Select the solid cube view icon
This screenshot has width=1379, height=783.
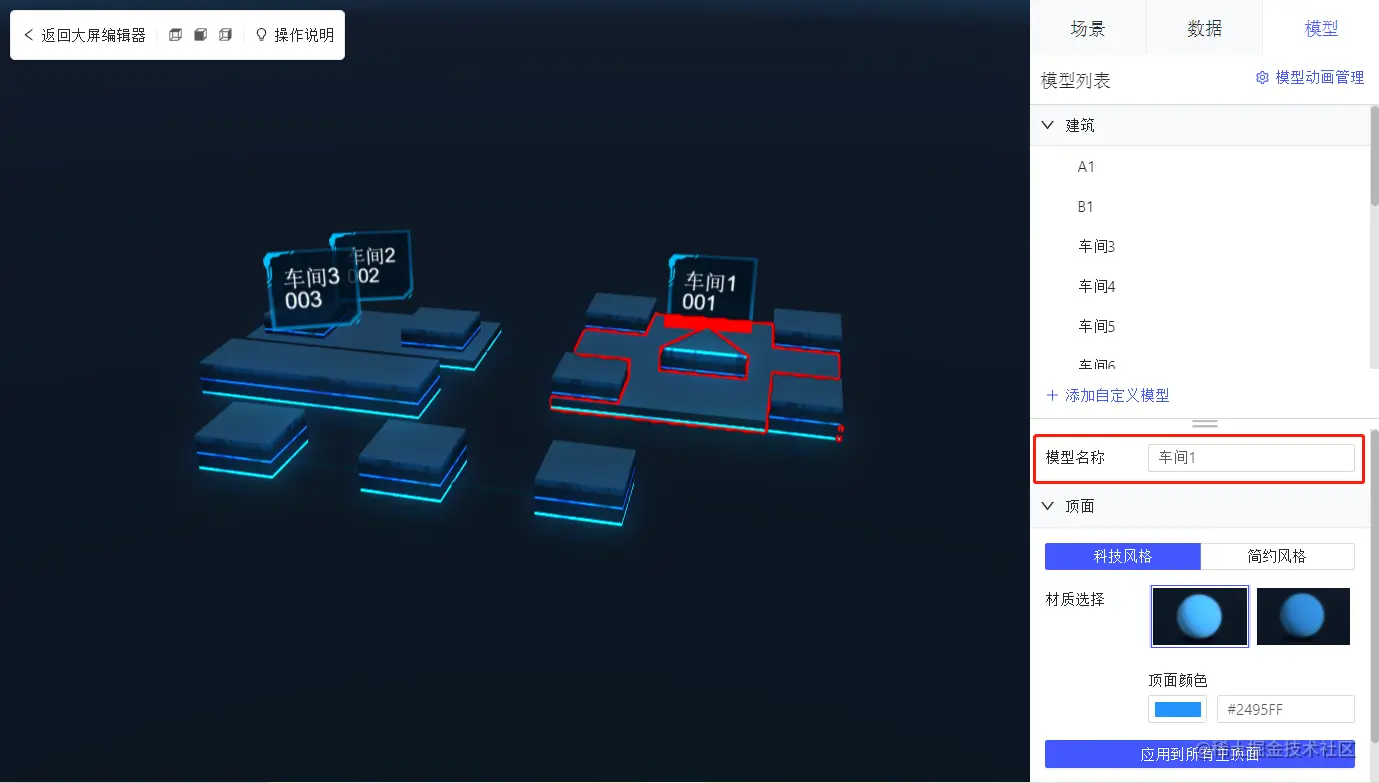coord(200,35)
